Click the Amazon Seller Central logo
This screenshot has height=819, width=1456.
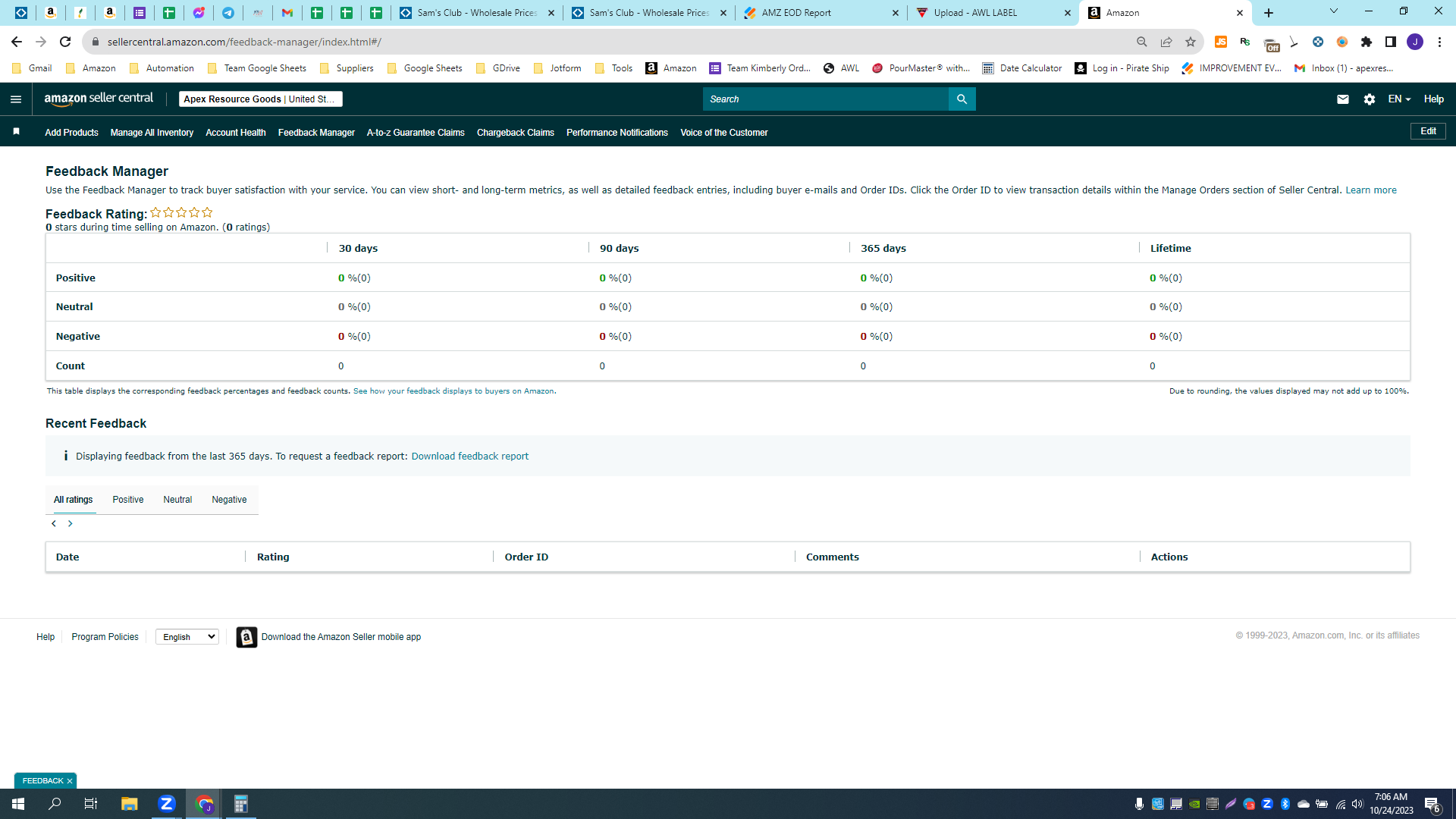(x=99, y=99)
